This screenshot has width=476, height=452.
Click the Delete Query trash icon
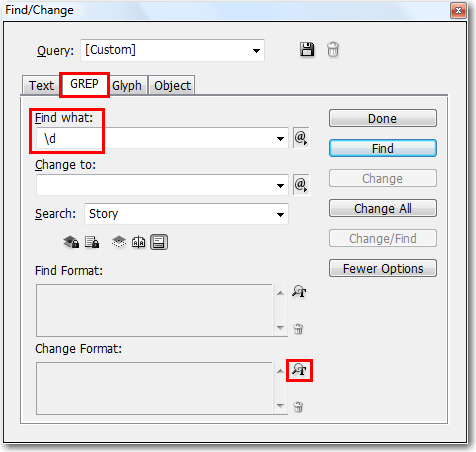tap(333, 50)
